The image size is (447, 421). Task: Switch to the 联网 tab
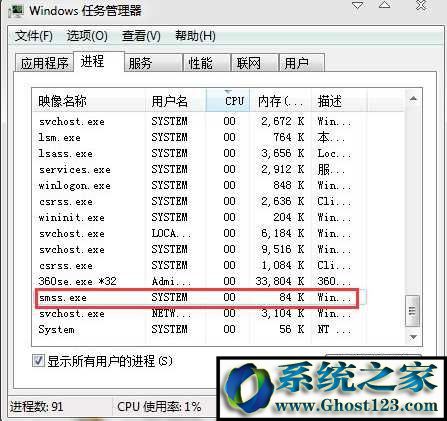point(255,63)
